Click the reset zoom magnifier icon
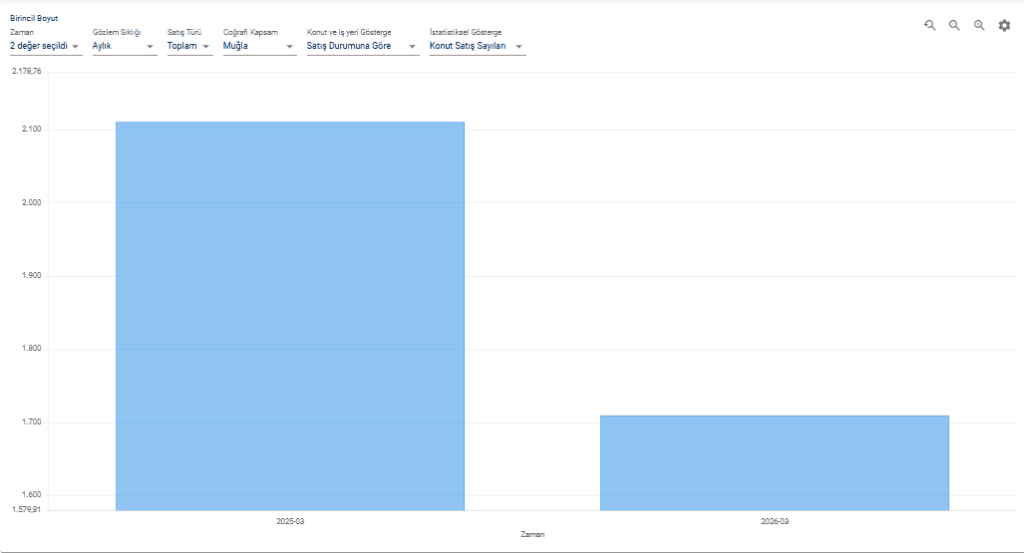 930,25
